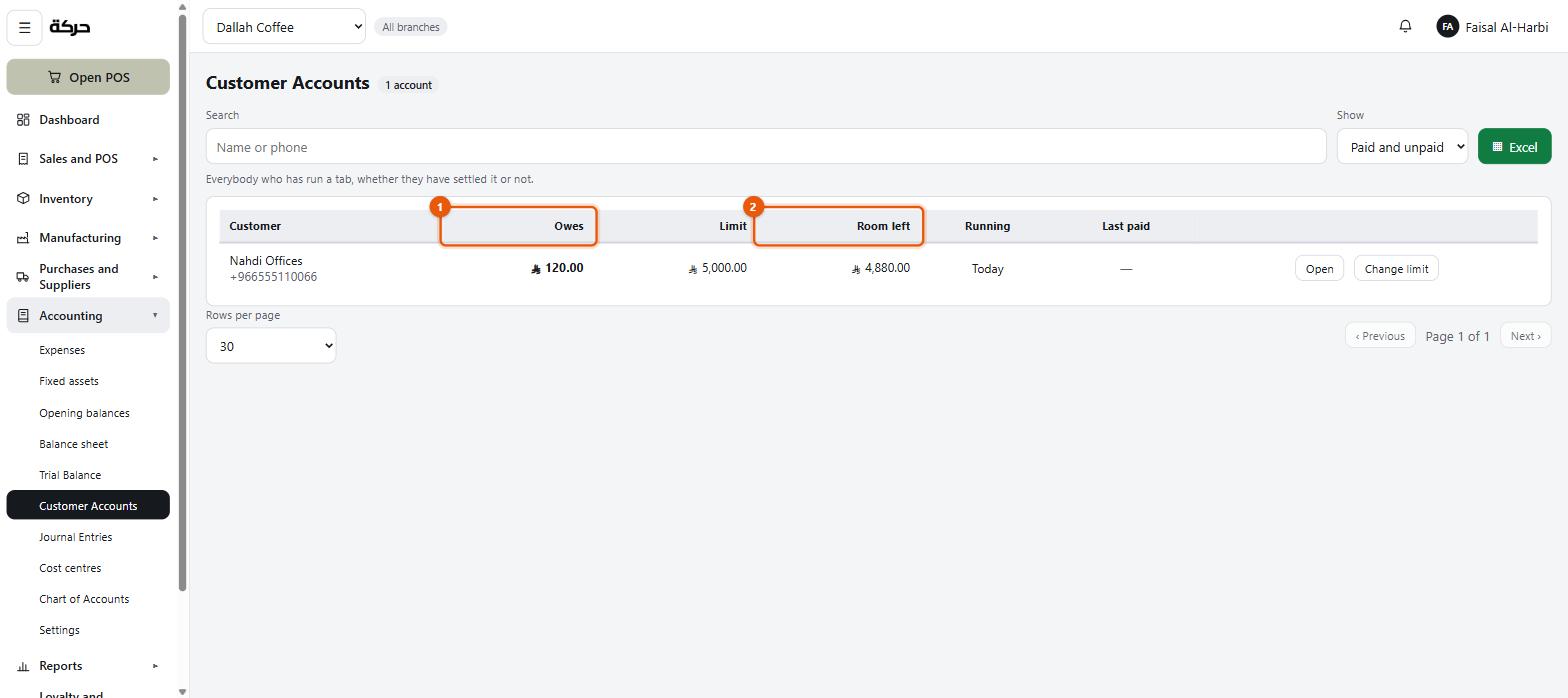Open the Dallah Coffee company dropdown

pyautogui.click(x=284, y=27)
